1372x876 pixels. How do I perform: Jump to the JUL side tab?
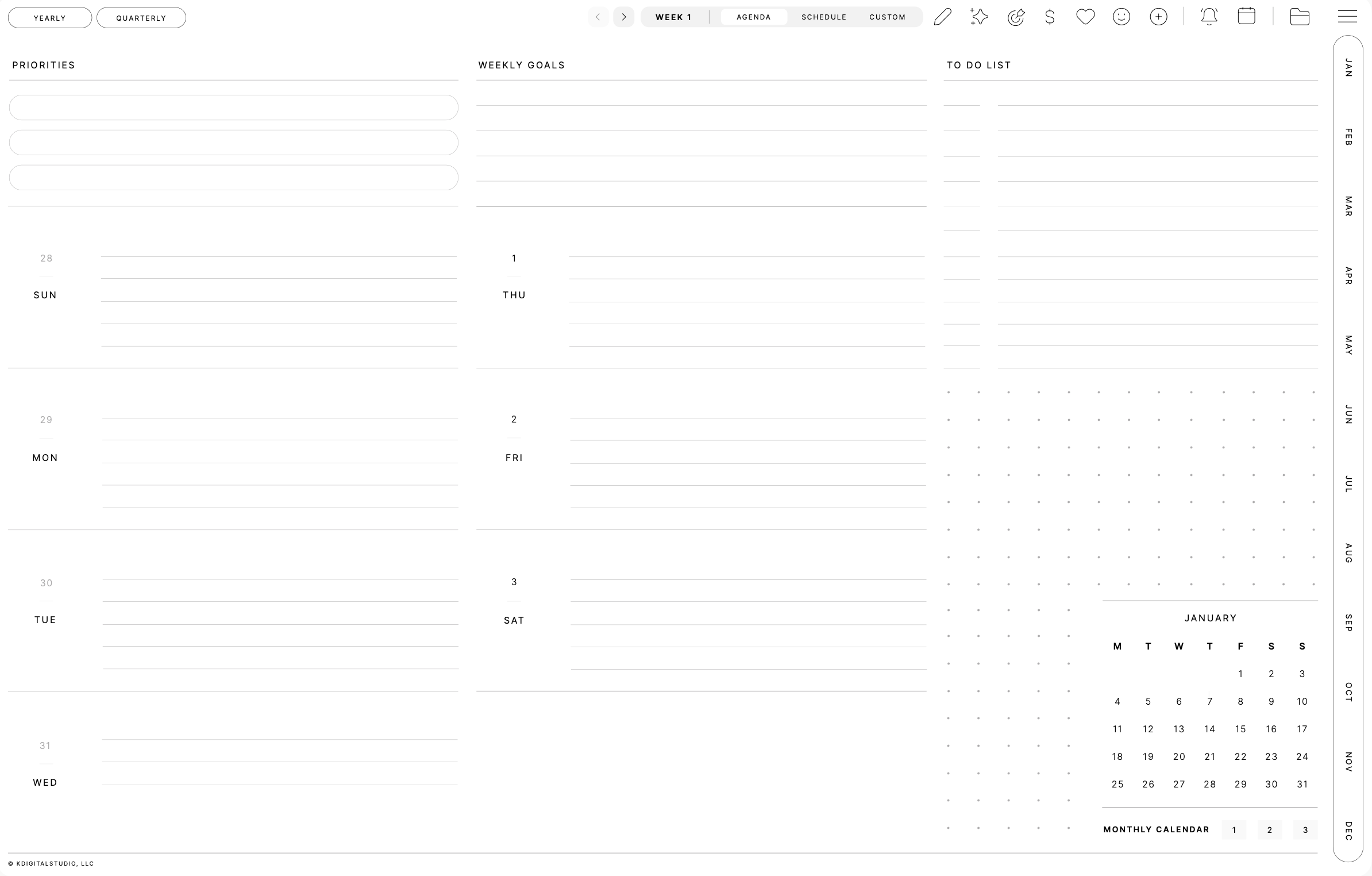(x=1348, y=484)
